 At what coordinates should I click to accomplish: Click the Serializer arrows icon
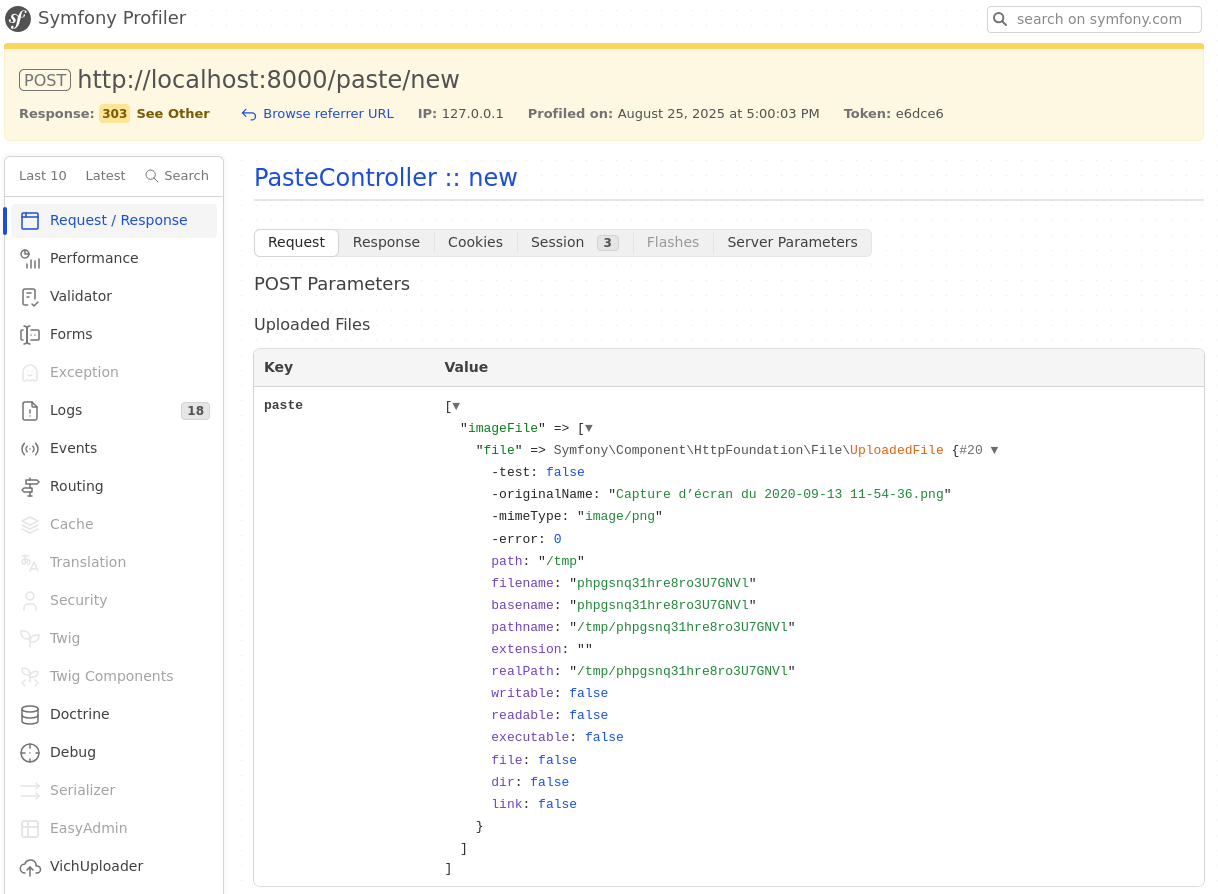(30, 791)
